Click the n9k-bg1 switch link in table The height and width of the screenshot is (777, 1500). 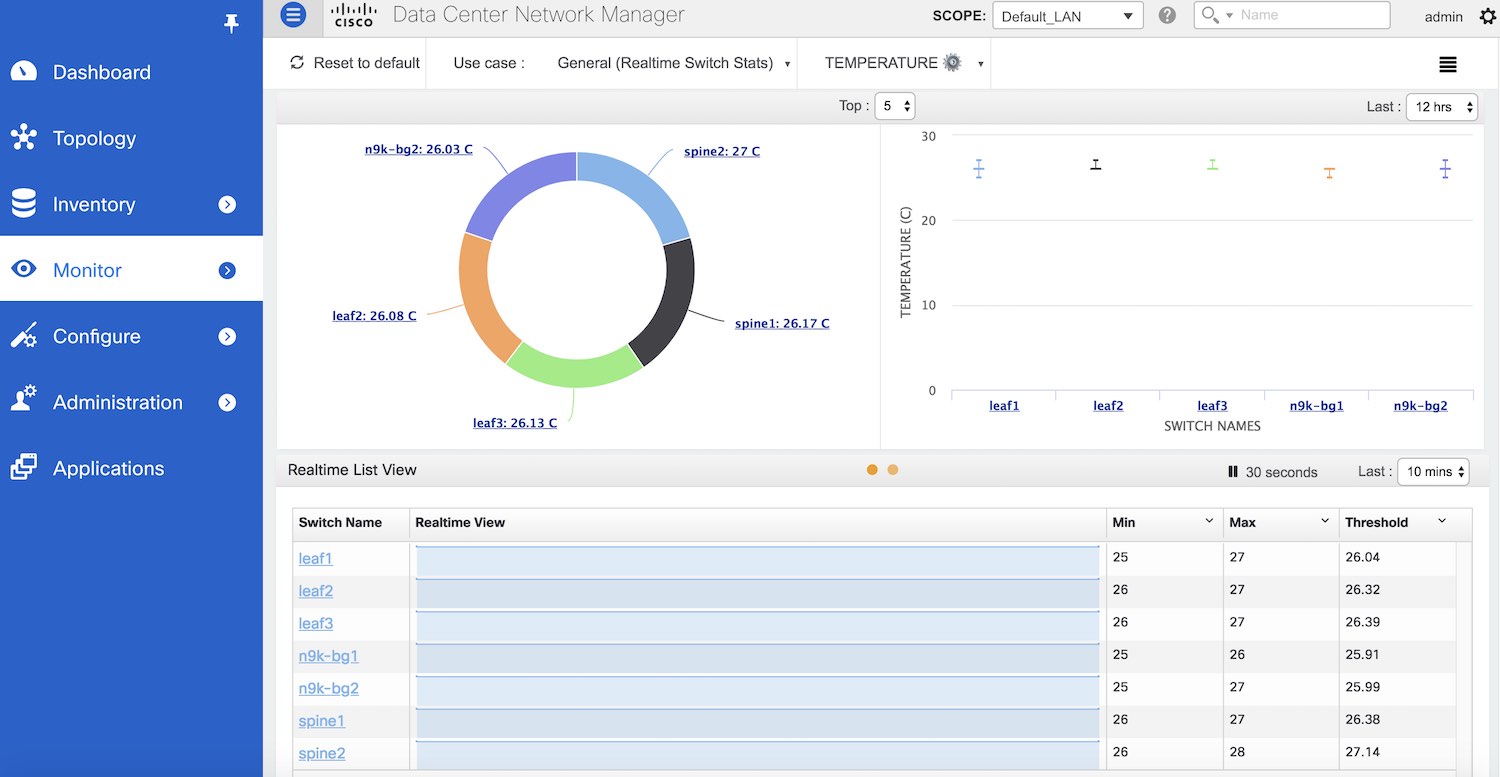pos(328,656)
